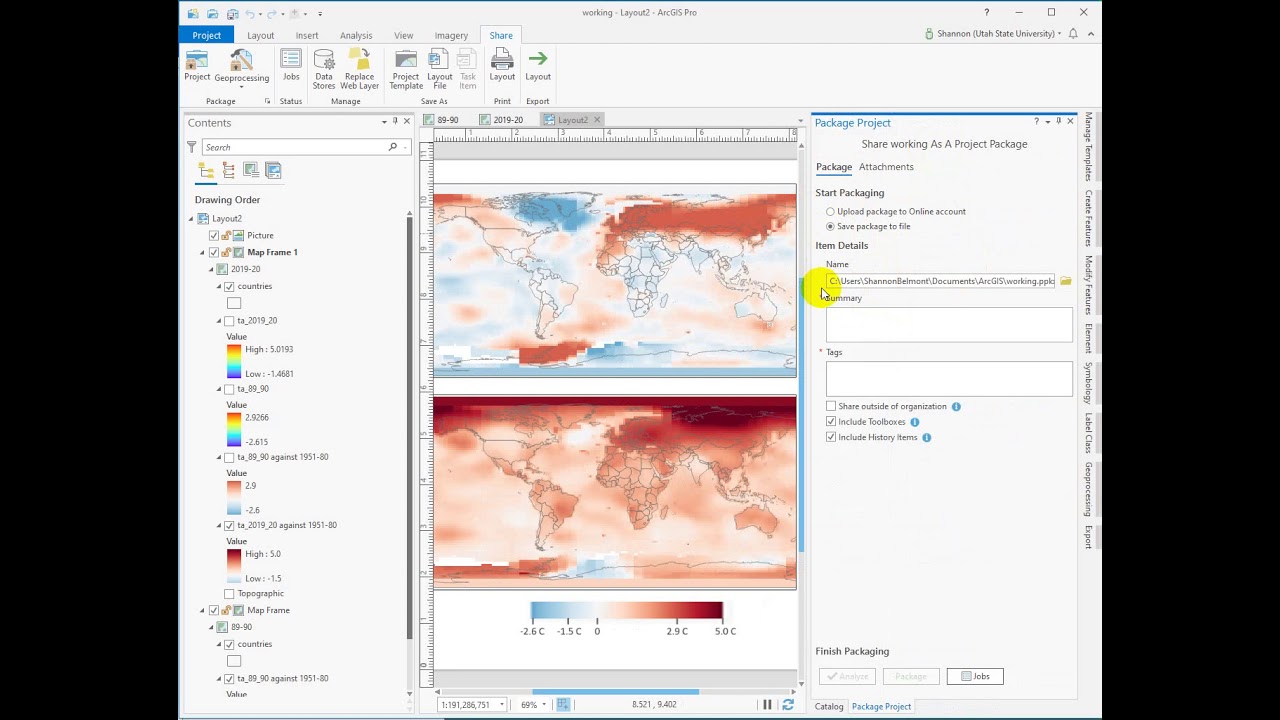This screenshot has width=1280, height=720.
Task: Select Upload package to Online account
Action: [x=830, y=212]
